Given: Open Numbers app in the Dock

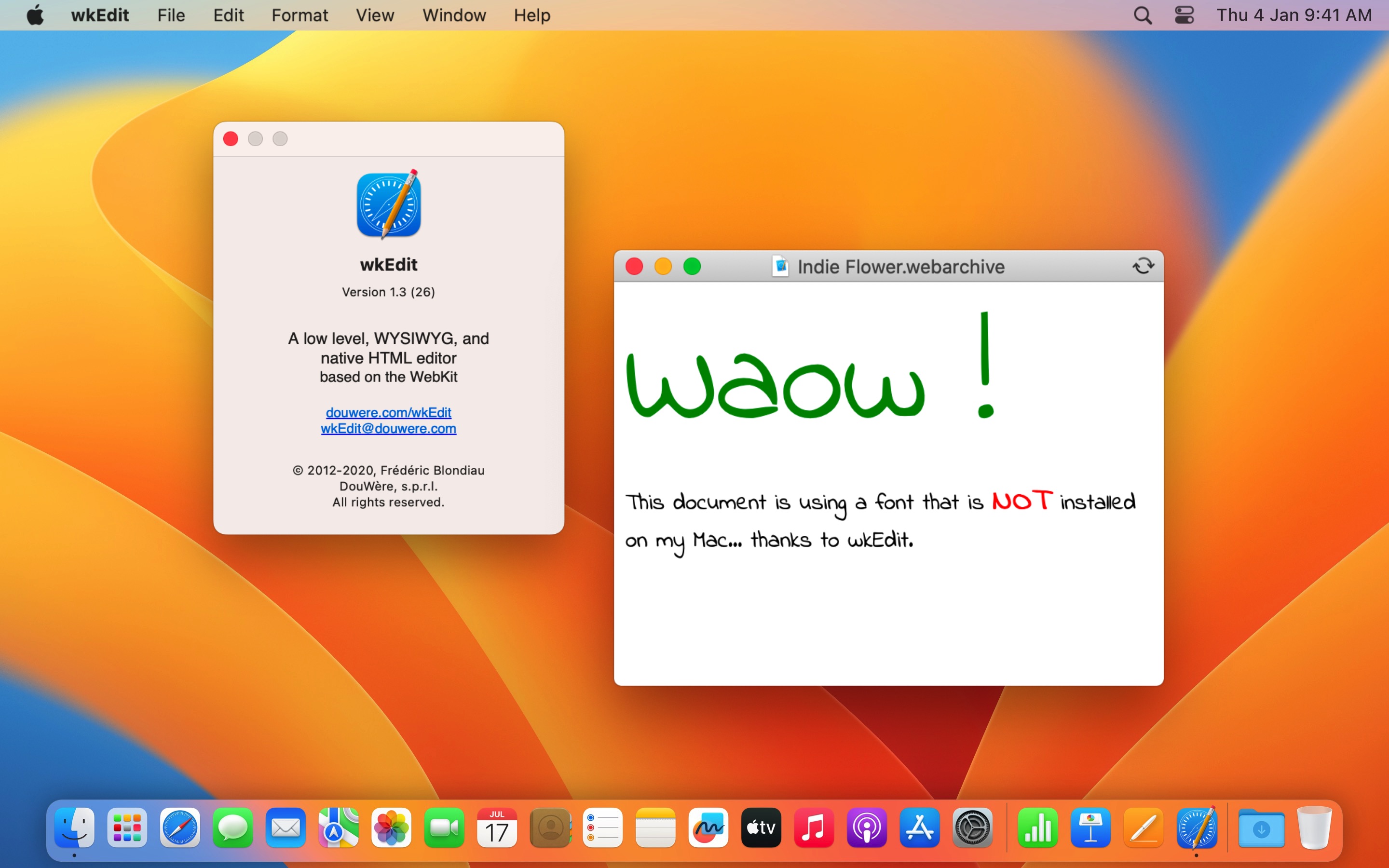Looking at the screenshot, I should coord(1038,828).
